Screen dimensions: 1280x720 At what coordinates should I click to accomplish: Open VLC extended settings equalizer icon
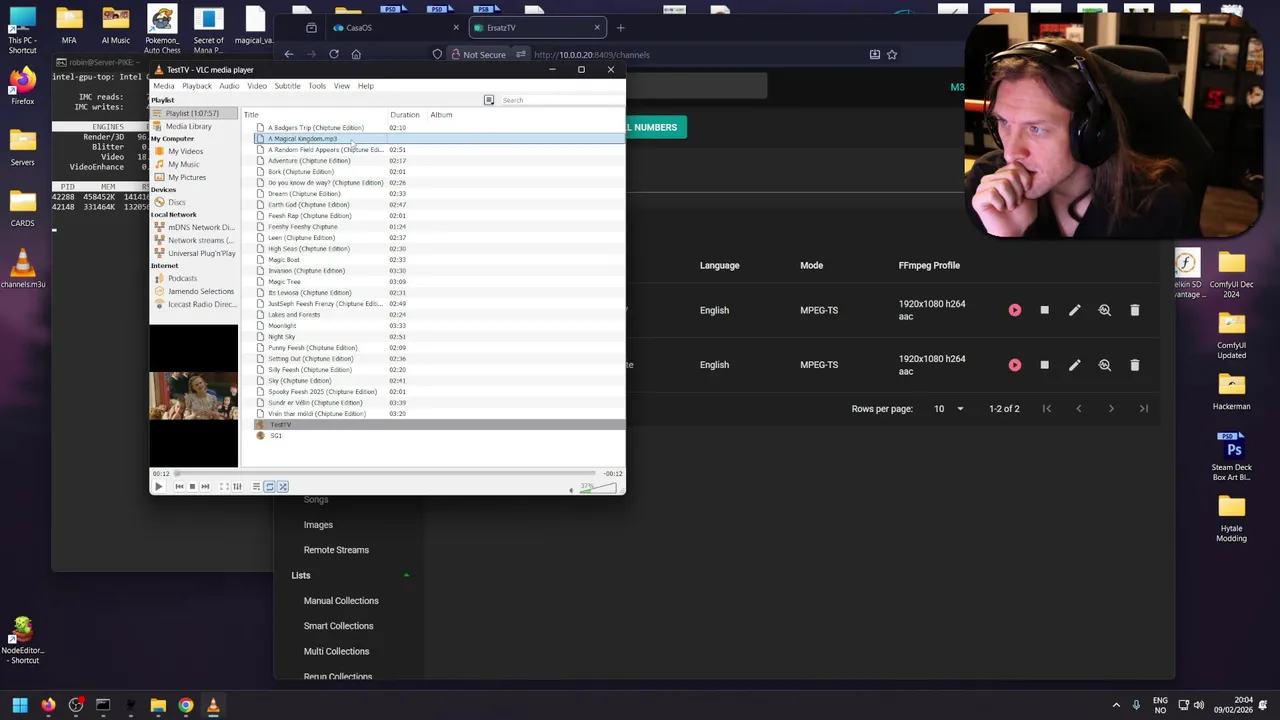[x=237, y=487]
